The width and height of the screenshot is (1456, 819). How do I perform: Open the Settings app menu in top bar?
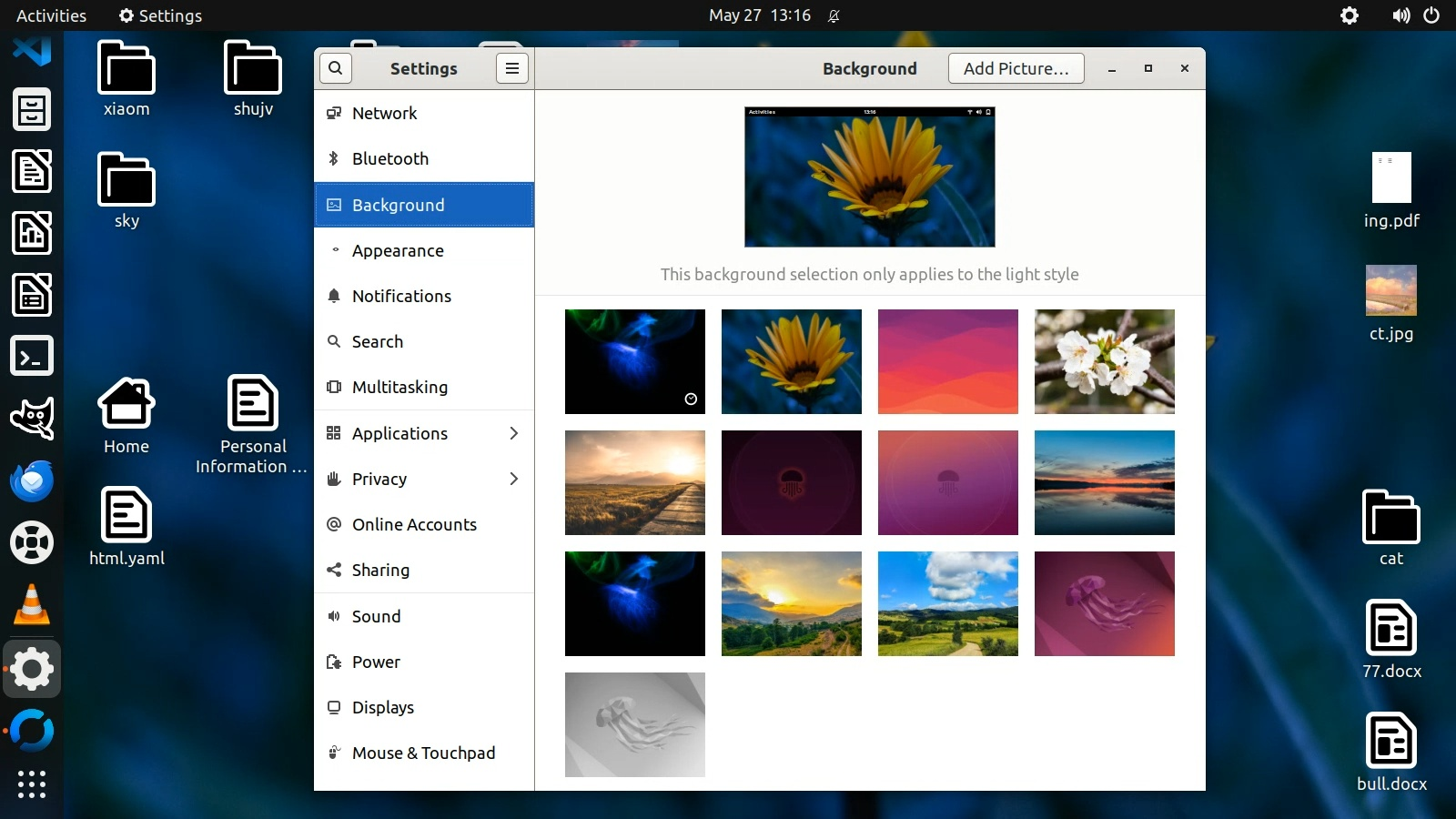pos(160,15)
